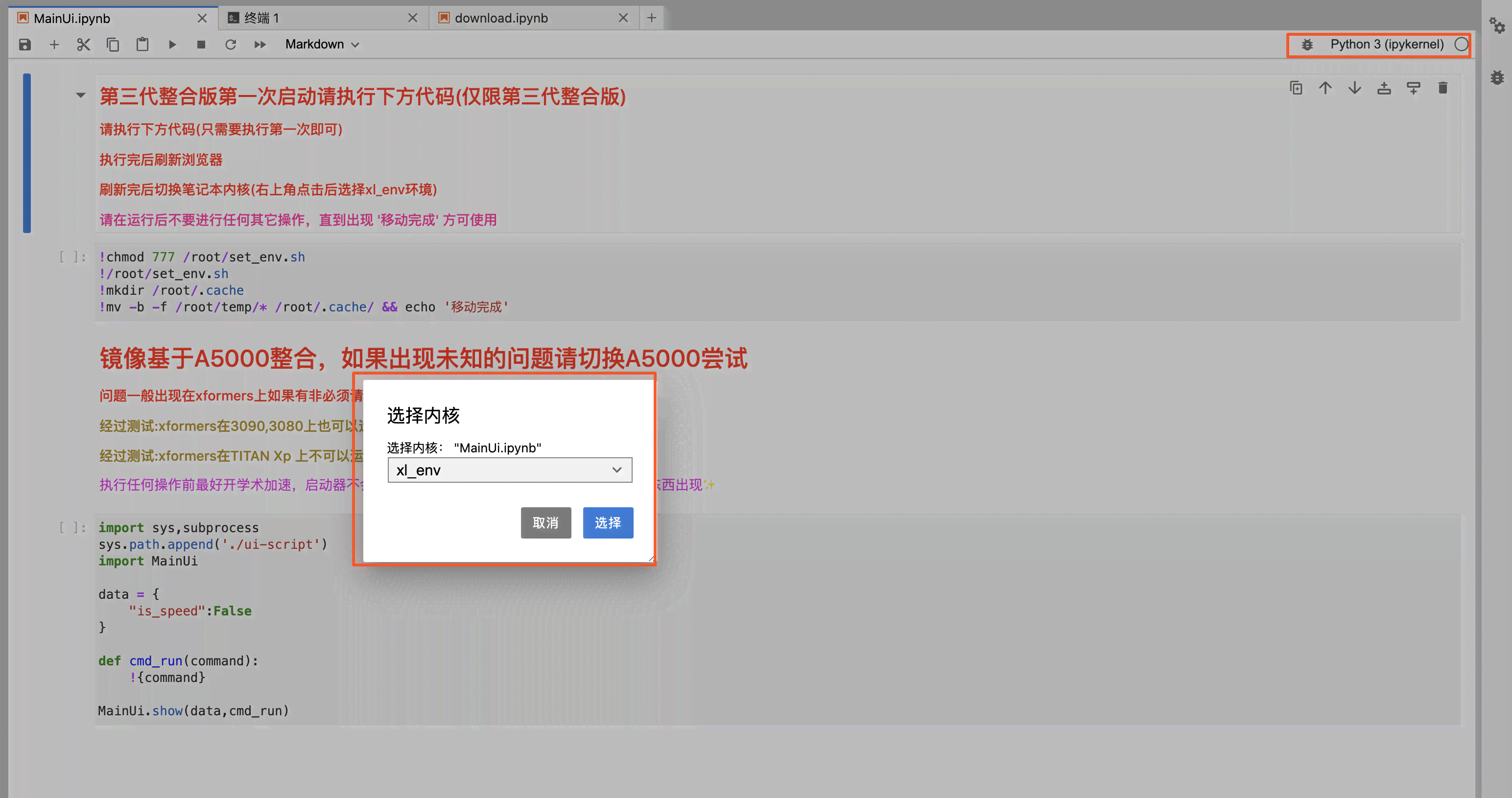
Task: Click the kernel status circle indicator
Action: click(1461, 45)
